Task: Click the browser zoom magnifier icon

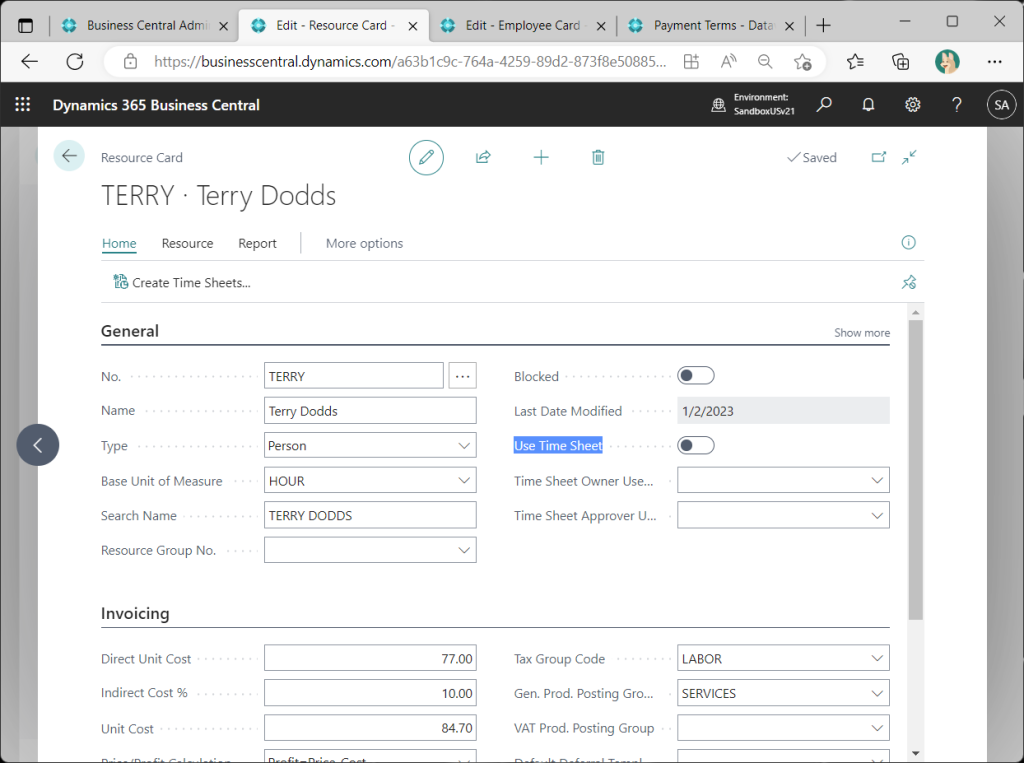Action: click(765, 62)
